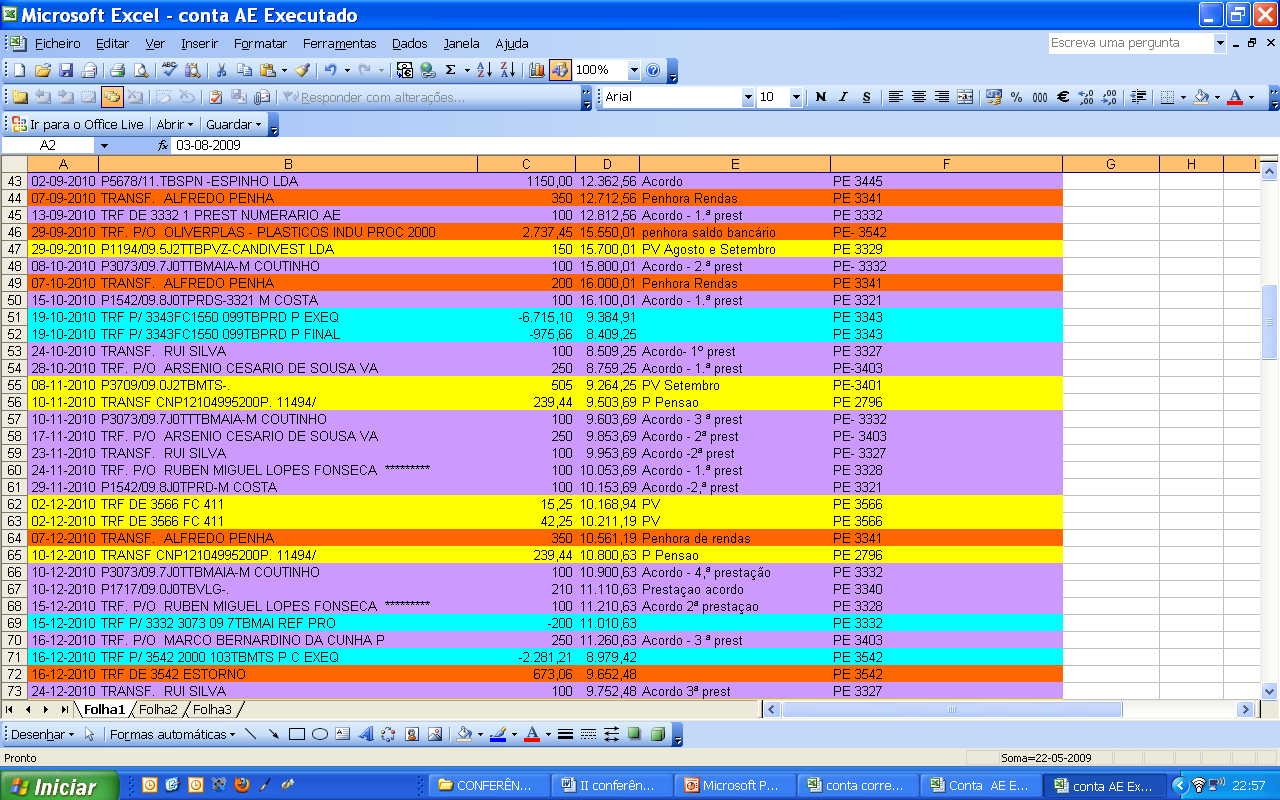Apply the red font color A
Image resolution: width=1280 pixels, height=800 pixels.
(1235, 97)
